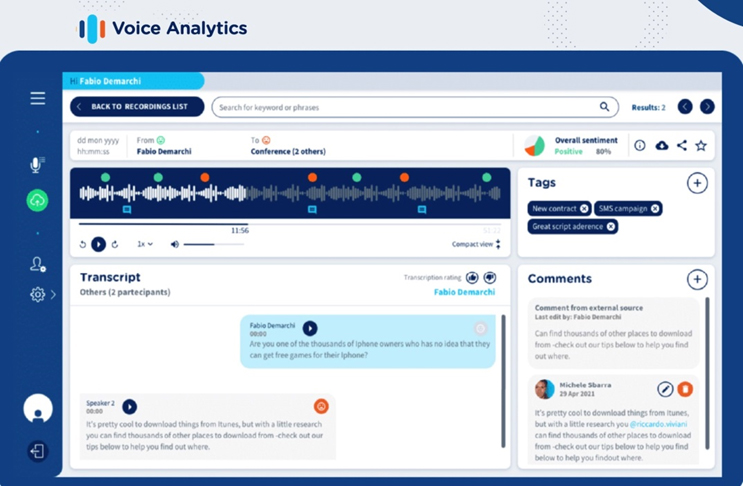Share the recording
The width and height of the screenshot is (743, 486).
pos(682,145)
